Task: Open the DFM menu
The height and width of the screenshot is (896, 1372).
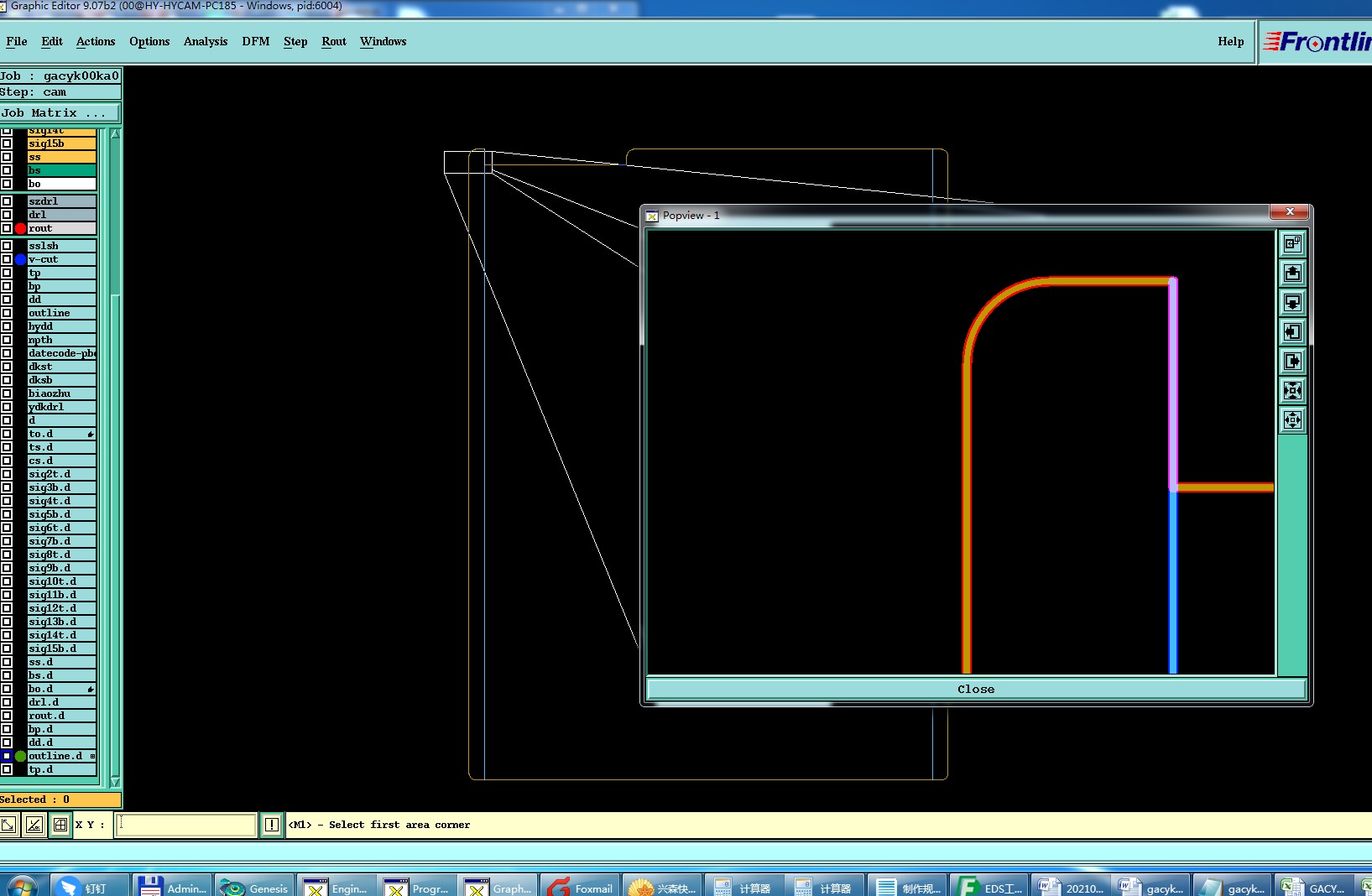Action: coord(256,41)
